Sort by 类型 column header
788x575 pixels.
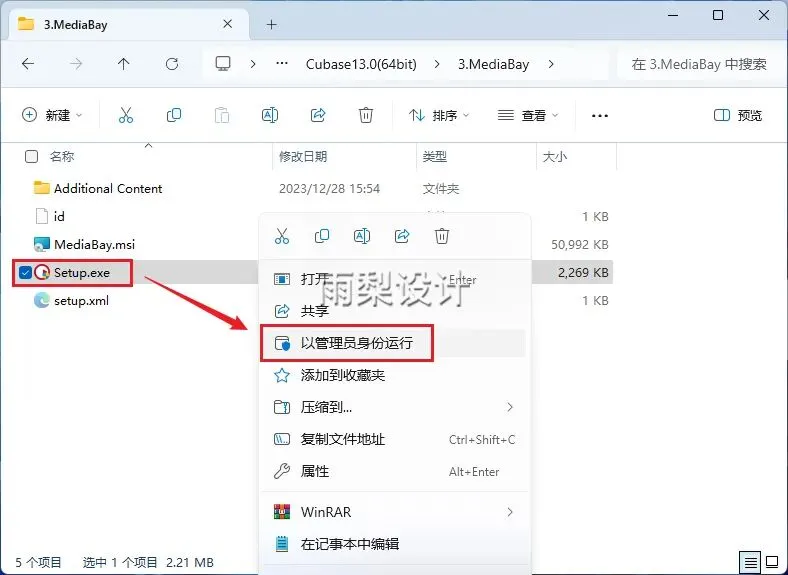(435, 157)
